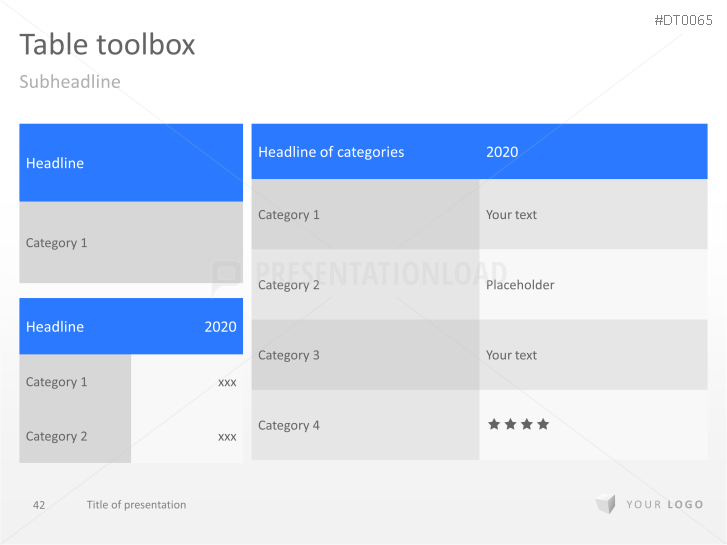Click the 'YOUR LOGO' text

pos(665,505)
